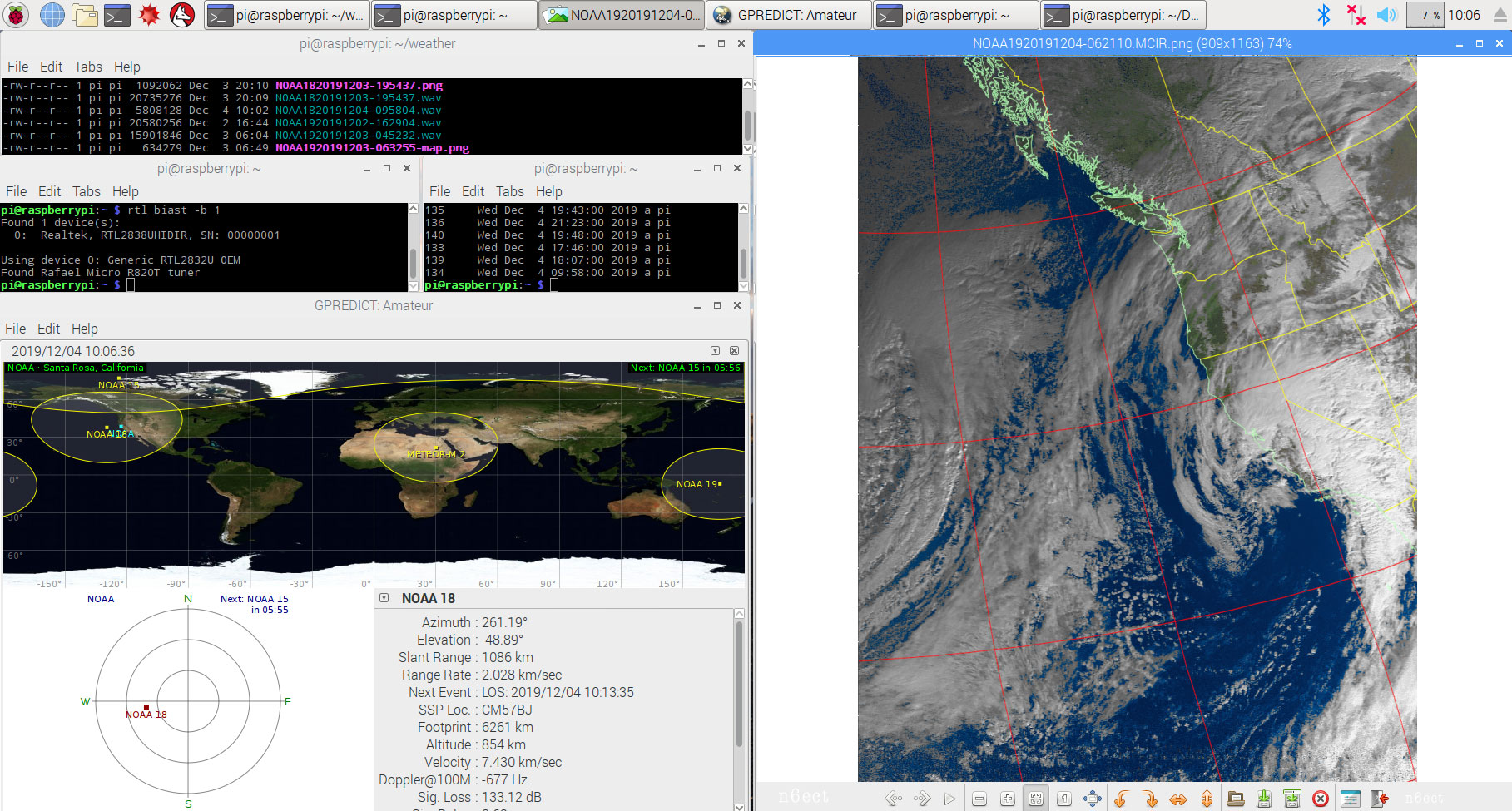
Task: Open Edit menu in Gpredict
Action: click(48, 329)
